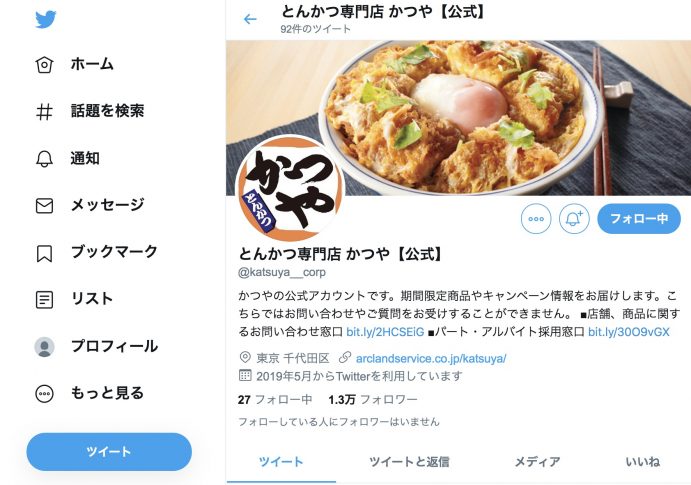Switch to メディア tab
Viewport: 691px width, 485px height.
[x=537, y=462]
